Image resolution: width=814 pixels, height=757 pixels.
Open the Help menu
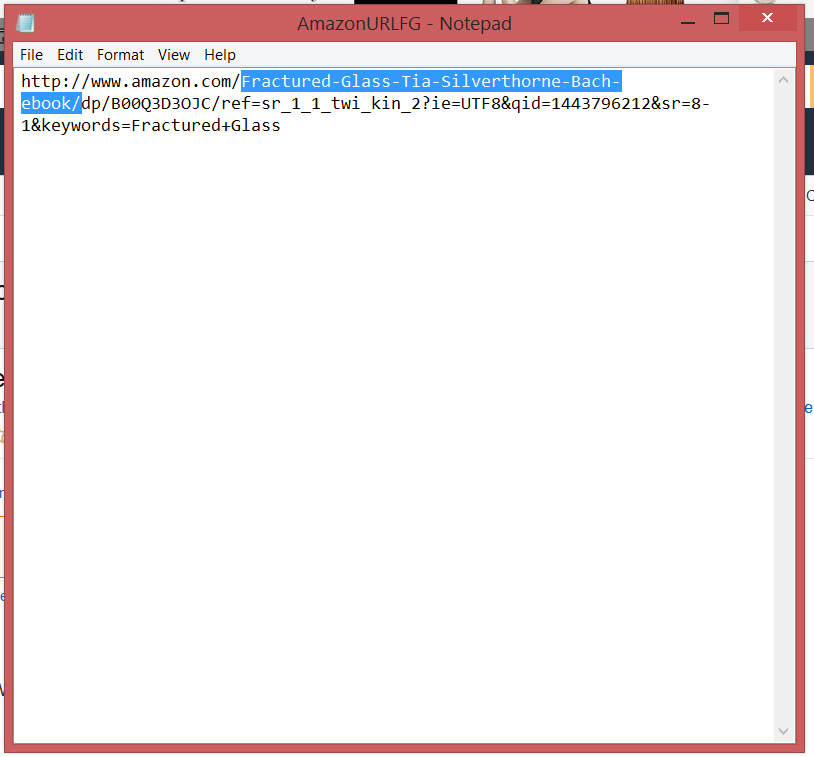point(220,55)
